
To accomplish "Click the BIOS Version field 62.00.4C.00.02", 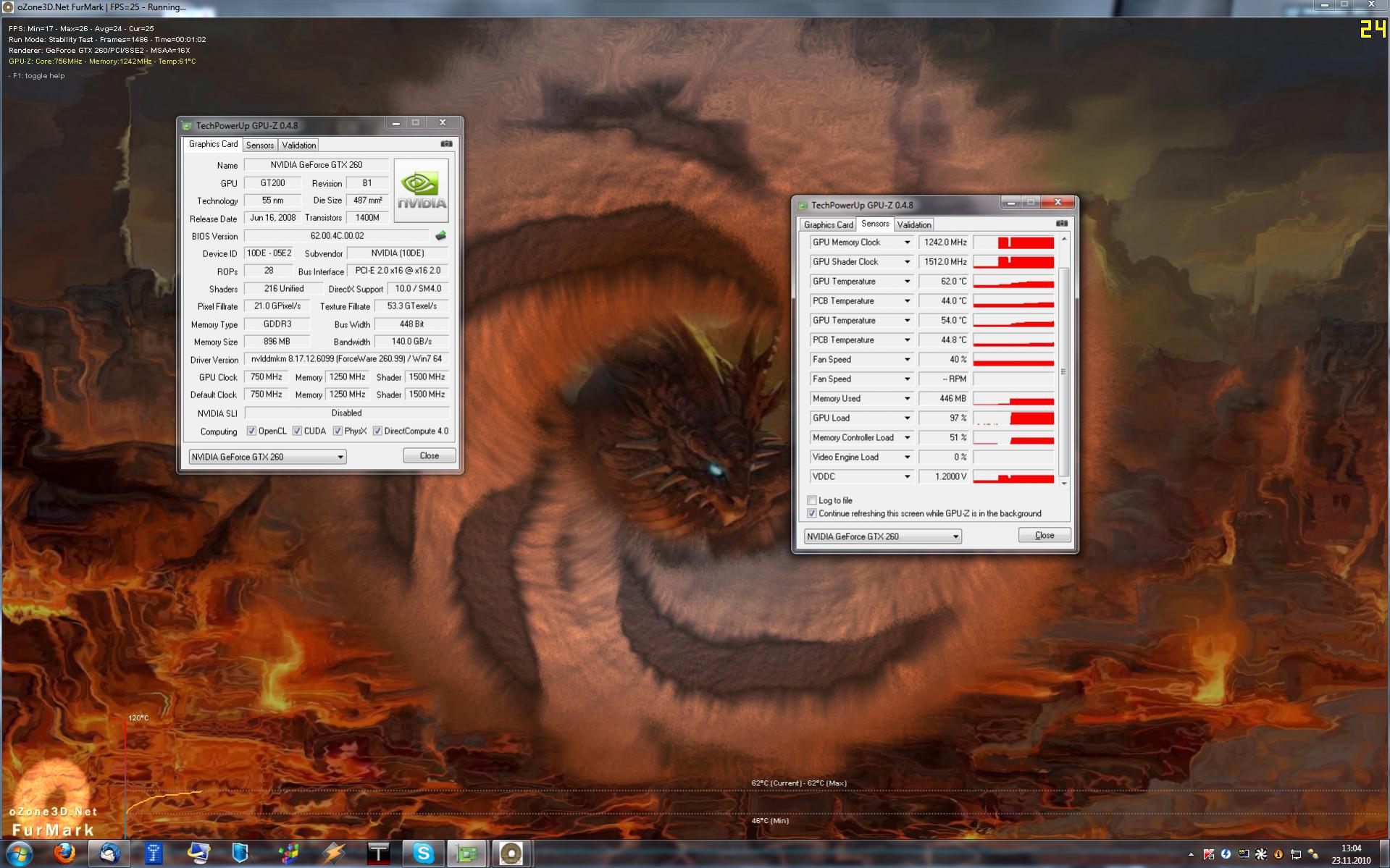I will [x=337, y=236].
